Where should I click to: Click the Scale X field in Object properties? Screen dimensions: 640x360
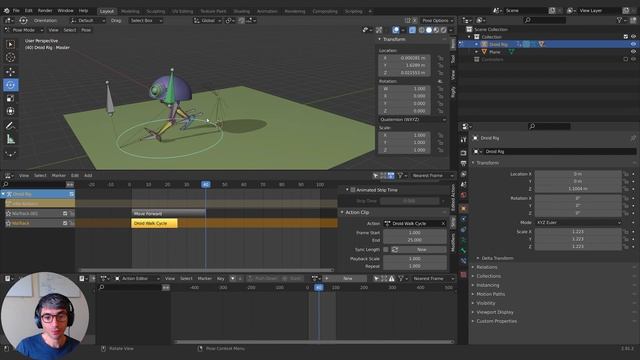[x=578, y=232]
